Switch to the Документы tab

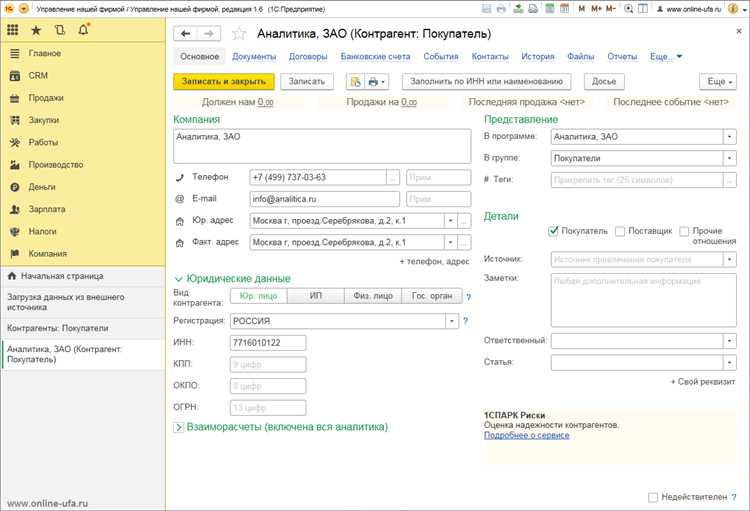click(254, 56)
